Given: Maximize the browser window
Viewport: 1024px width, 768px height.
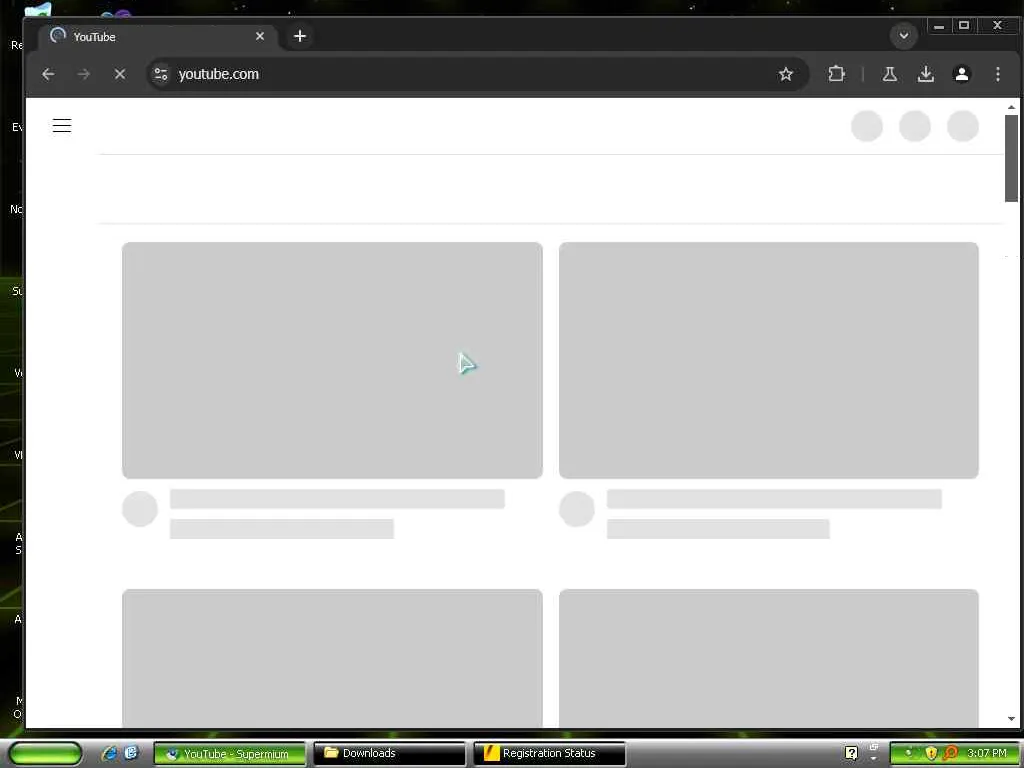Looking at the screenshot, I should coord(964,26).
